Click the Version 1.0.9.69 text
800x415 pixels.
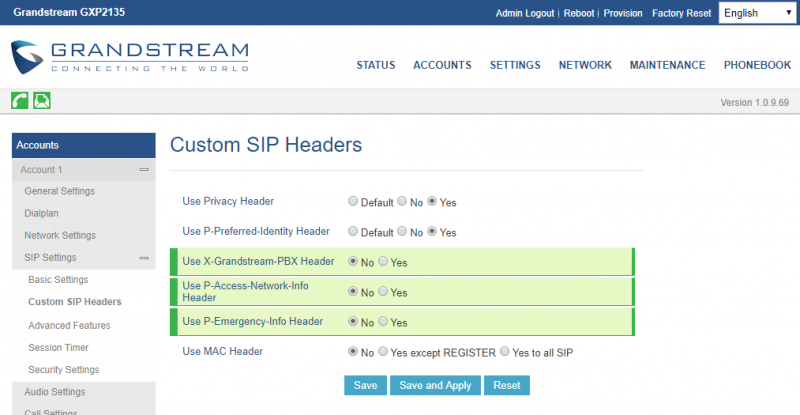(x=755, y=103)
